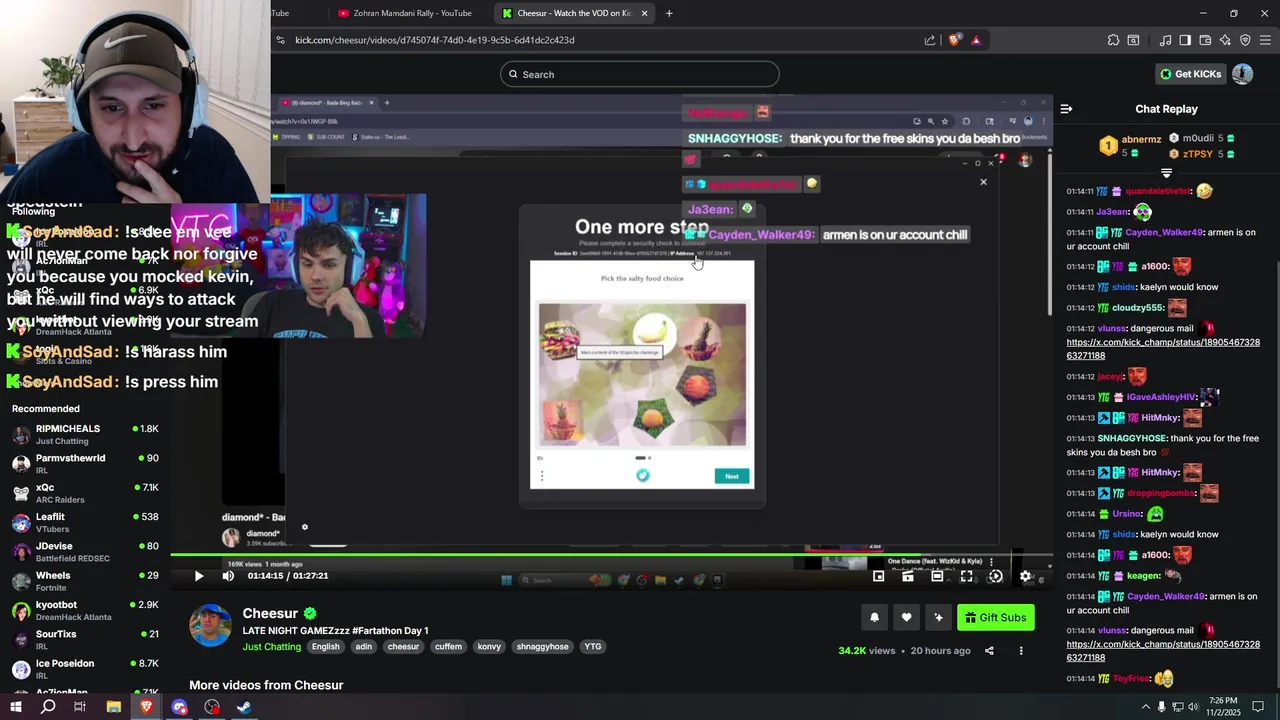
Task: Mute the VOD volume speaker icon
Action: click(228, 576)
